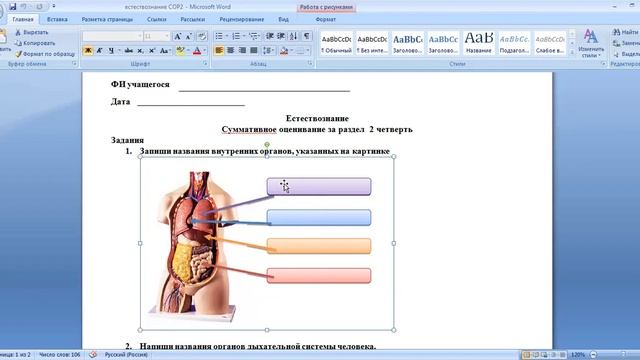Select Center alignment
640x360 pixels.
point(231,51)
